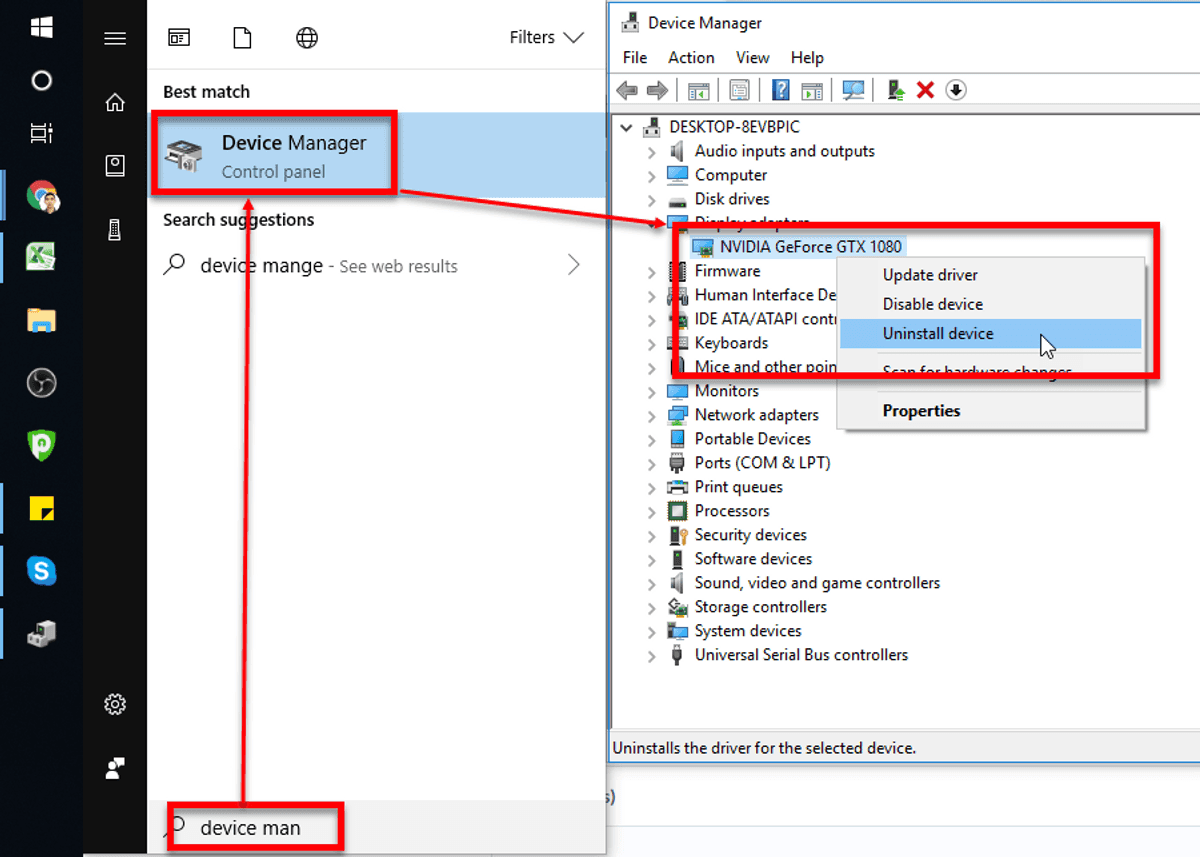
Task: Expand the Computer node chevron
Action: (x=652, y=176)
